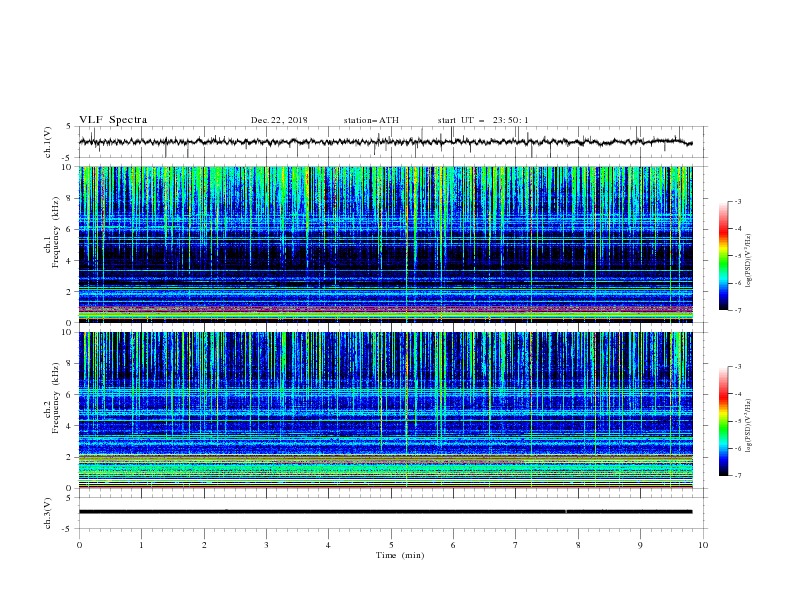This screenshot has height=612, width=792.
Task: Click the ch.2 "Frequency (kHz)" axis label
Action: point(56,397)
